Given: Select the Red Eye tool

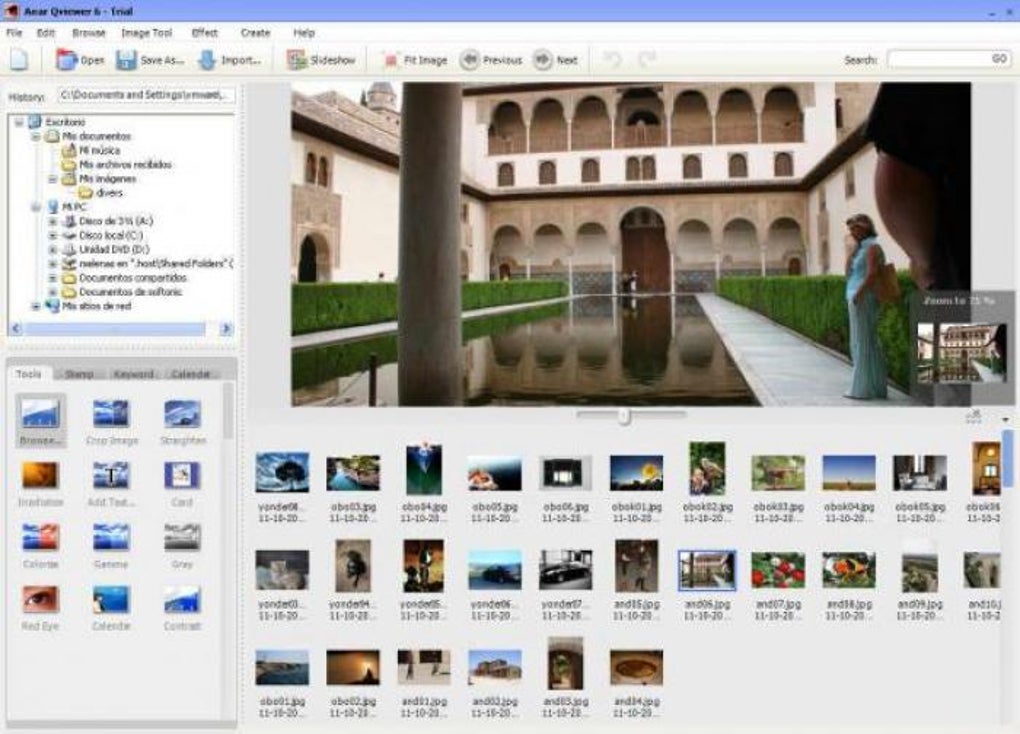Looking at the screenshot, I should pyautogui.click(x=40, y=606).
